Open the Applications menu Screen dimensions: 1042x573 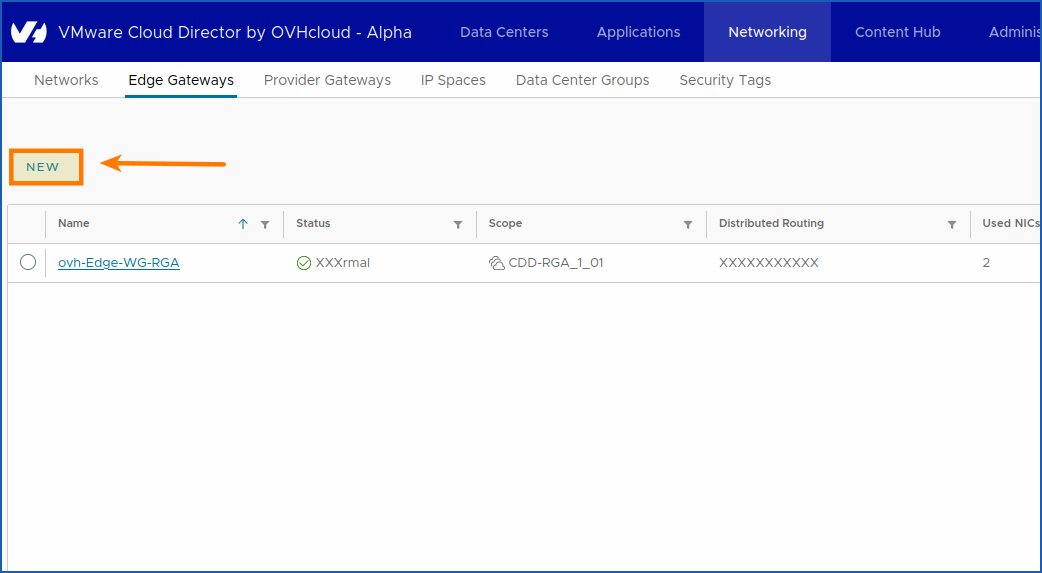[639, 32]
